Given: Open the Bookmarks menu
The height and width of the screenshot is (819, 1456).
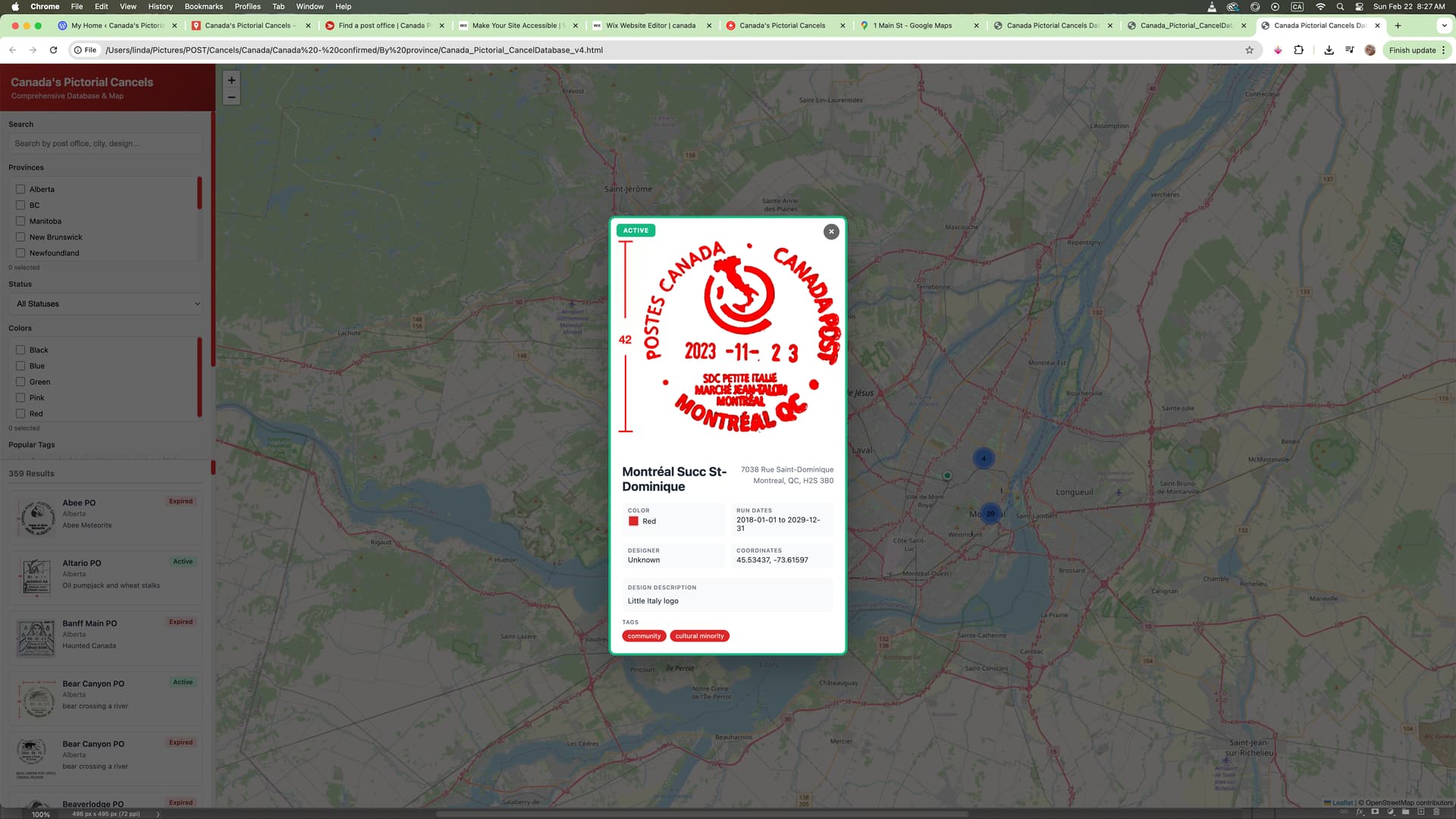Looking at the screenshot, I should (x=203, y=6).
